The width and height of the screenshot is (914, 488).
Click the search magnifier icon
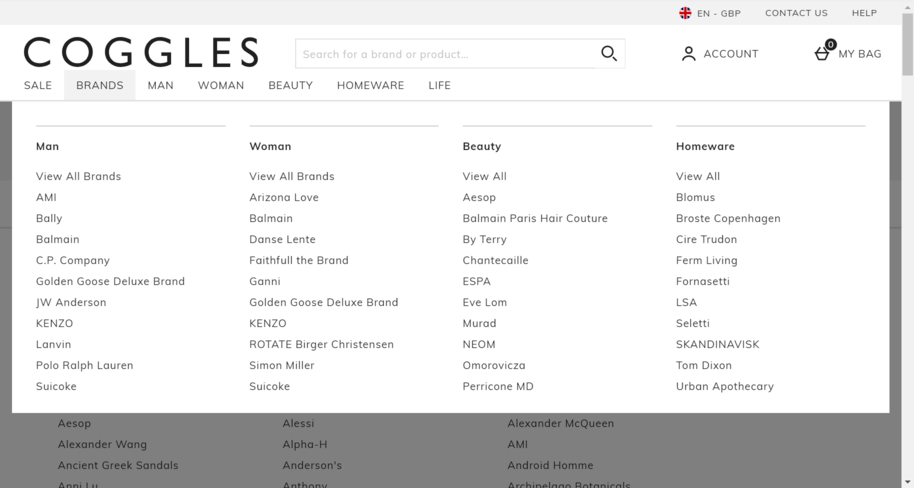click(609, 54)
